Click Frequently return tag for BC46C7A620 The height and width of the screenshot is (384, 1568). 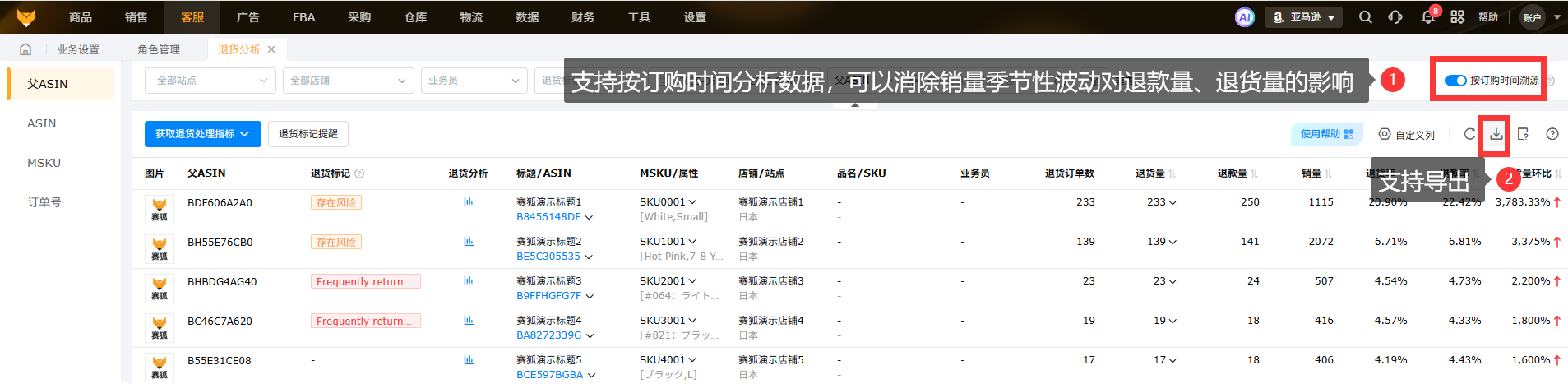pos(366,321)
